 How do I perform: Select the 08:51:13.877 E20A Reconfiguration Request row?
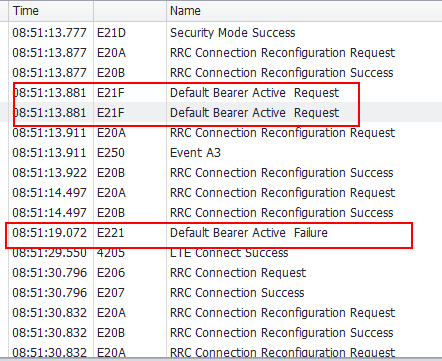point(221,53)
